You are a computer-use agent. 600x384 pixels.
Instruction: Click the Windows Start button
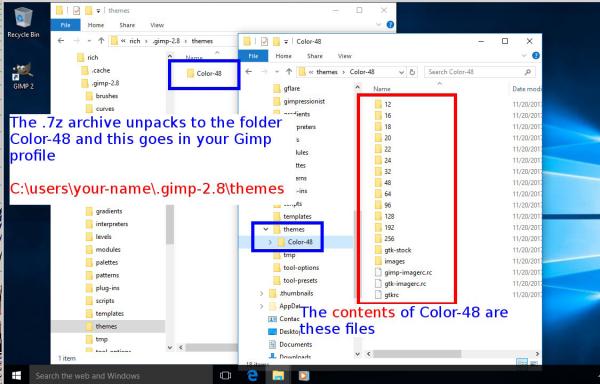pyautogui.click(x=16, y=376)
